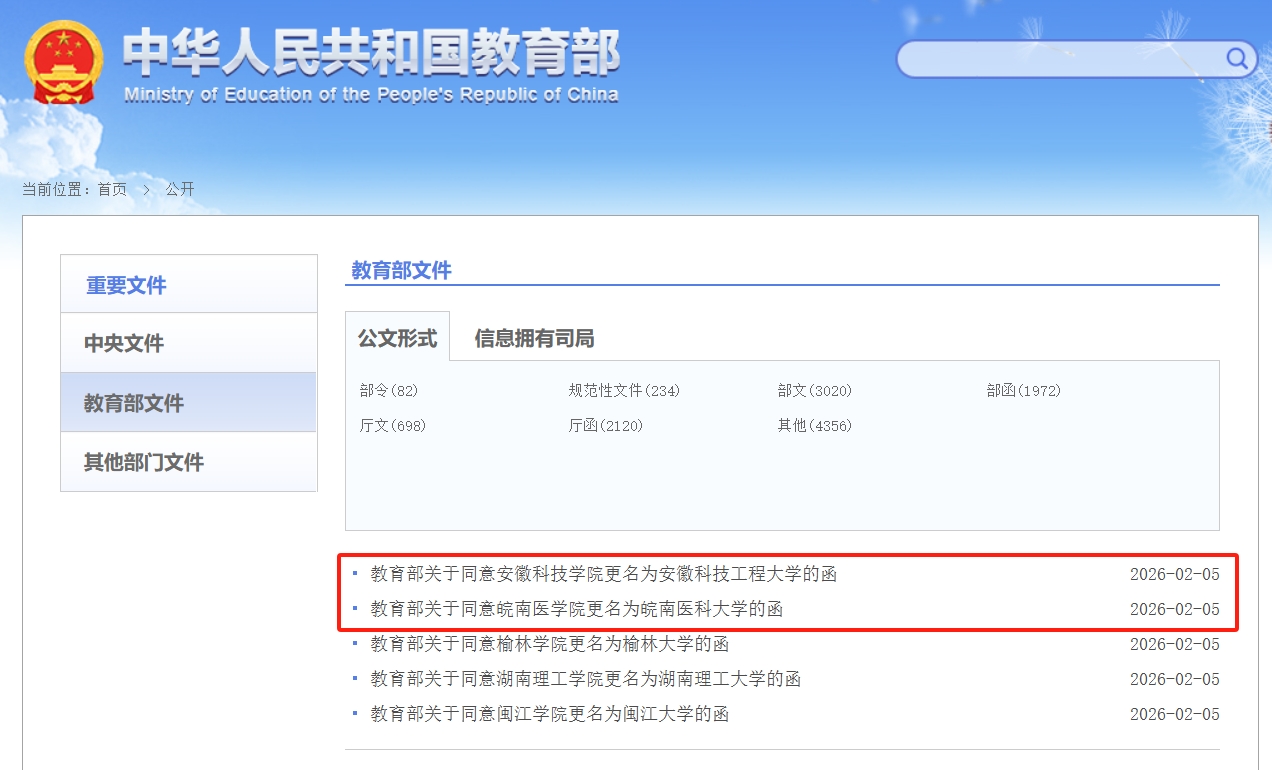Filter by 部令(82) category
Image resolution: width=1272 pixels, height=770 pixels.
pos(389,391)
